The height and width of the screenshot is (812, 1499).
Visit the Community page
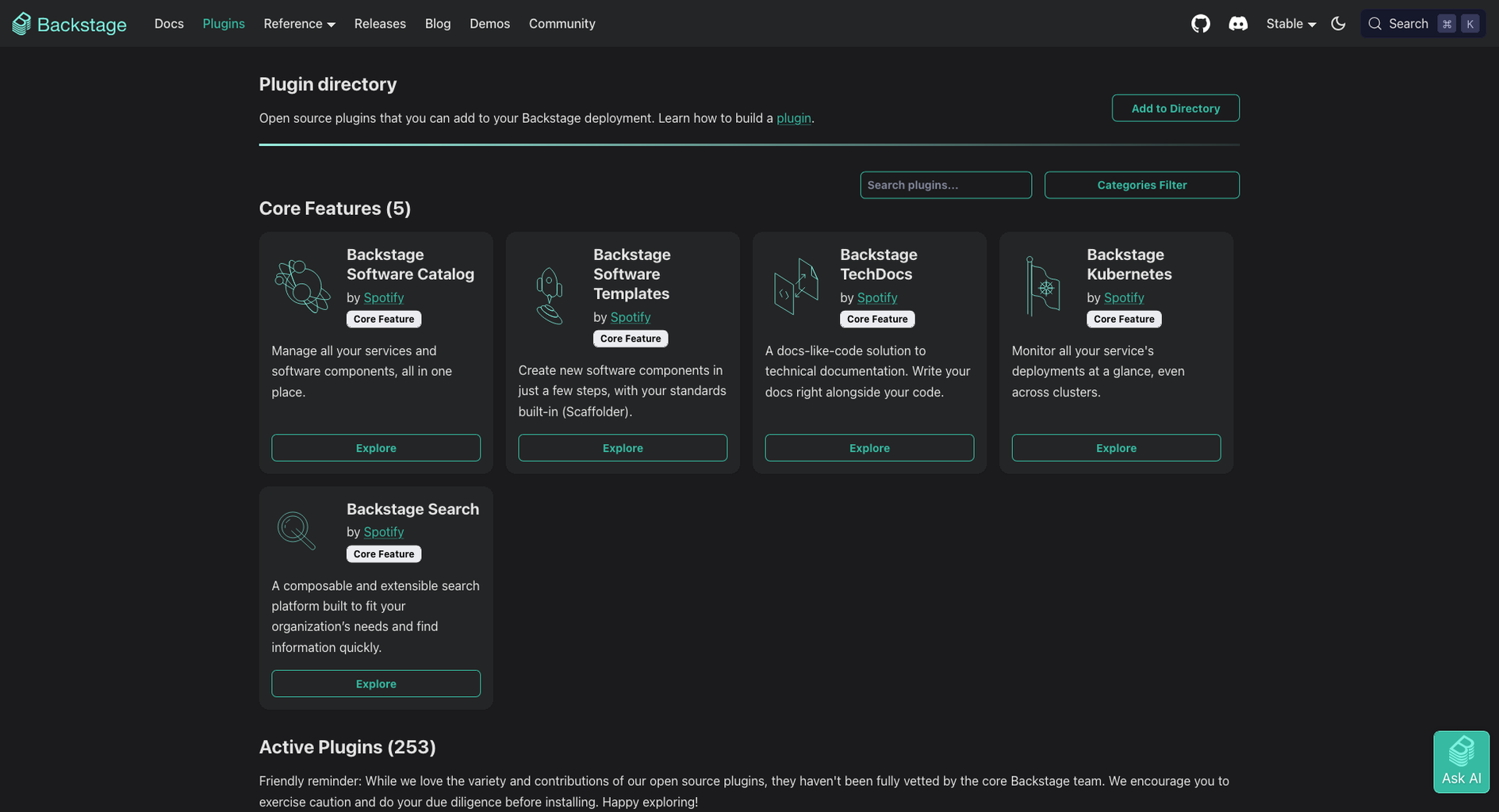tap(562, 24)
